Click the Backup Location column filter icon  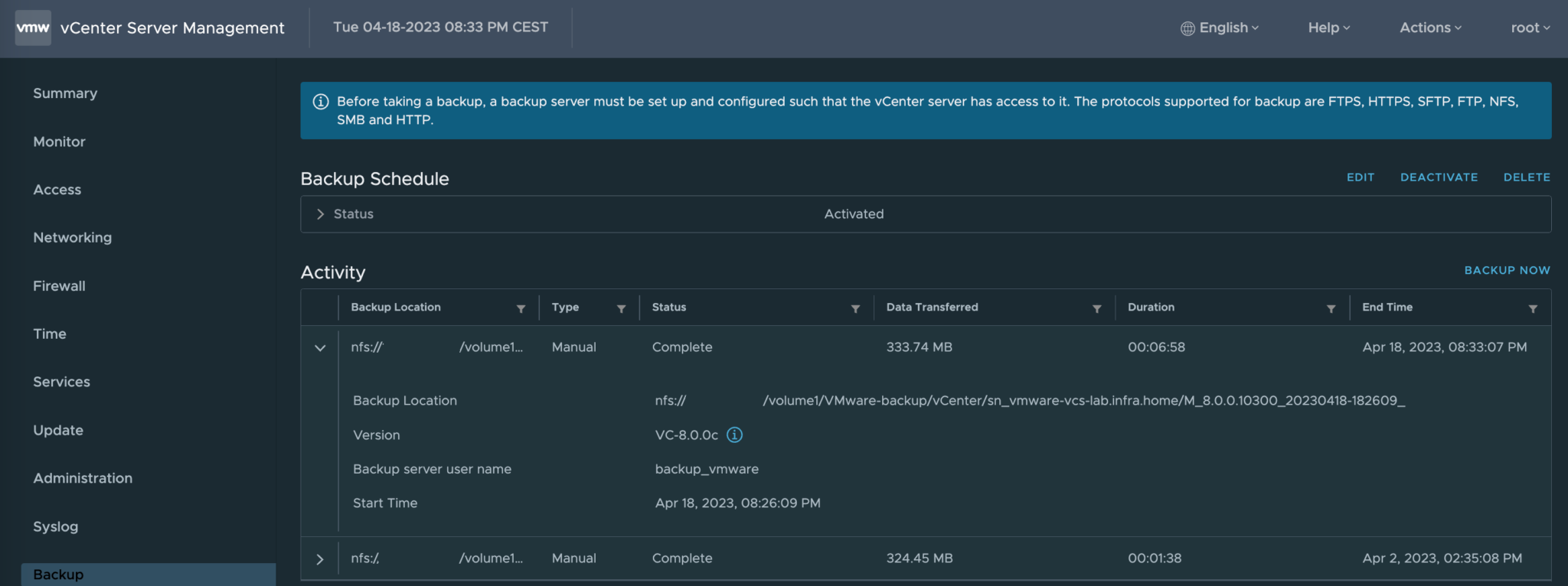pos(521,308)
